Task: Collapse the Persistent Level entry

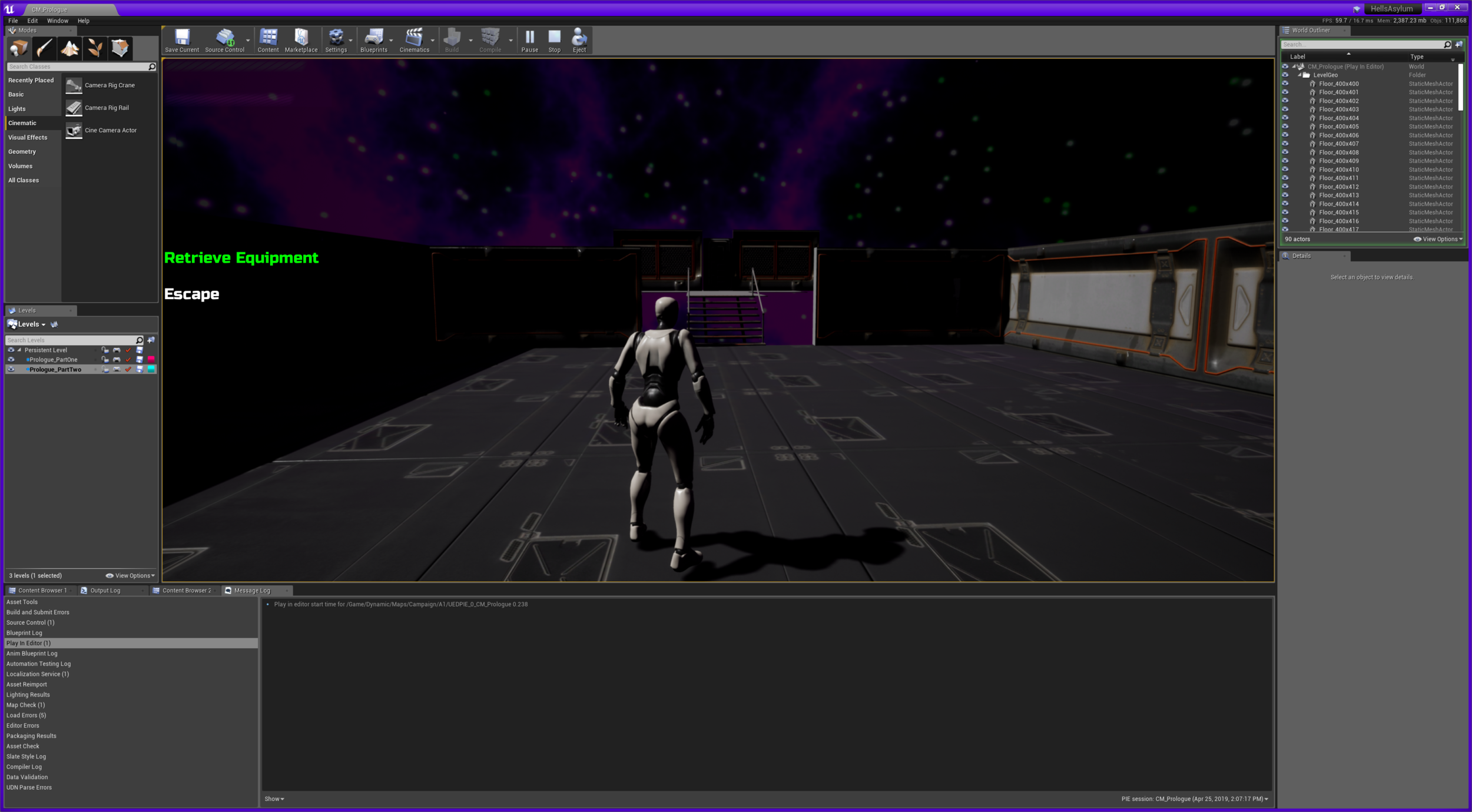Action: click(19, 350)
